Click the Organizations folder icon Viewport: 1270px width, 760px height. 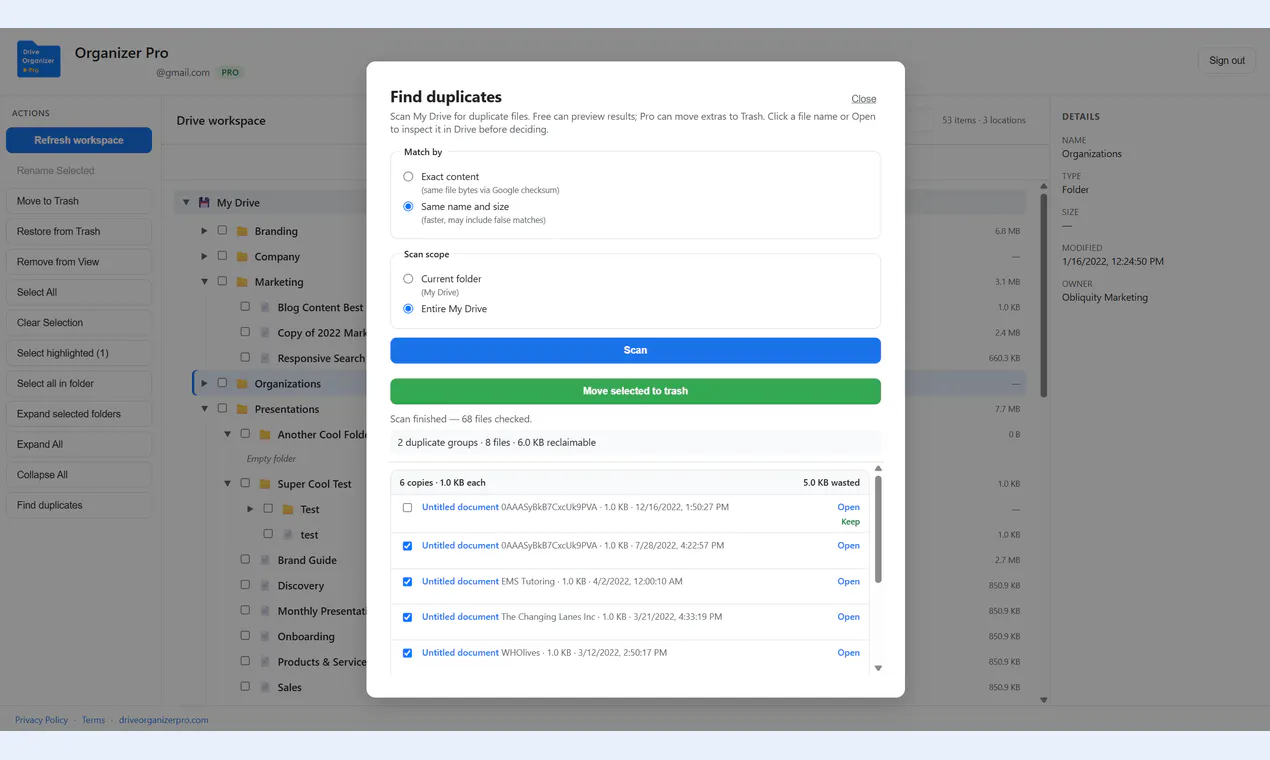coord(242,383)
